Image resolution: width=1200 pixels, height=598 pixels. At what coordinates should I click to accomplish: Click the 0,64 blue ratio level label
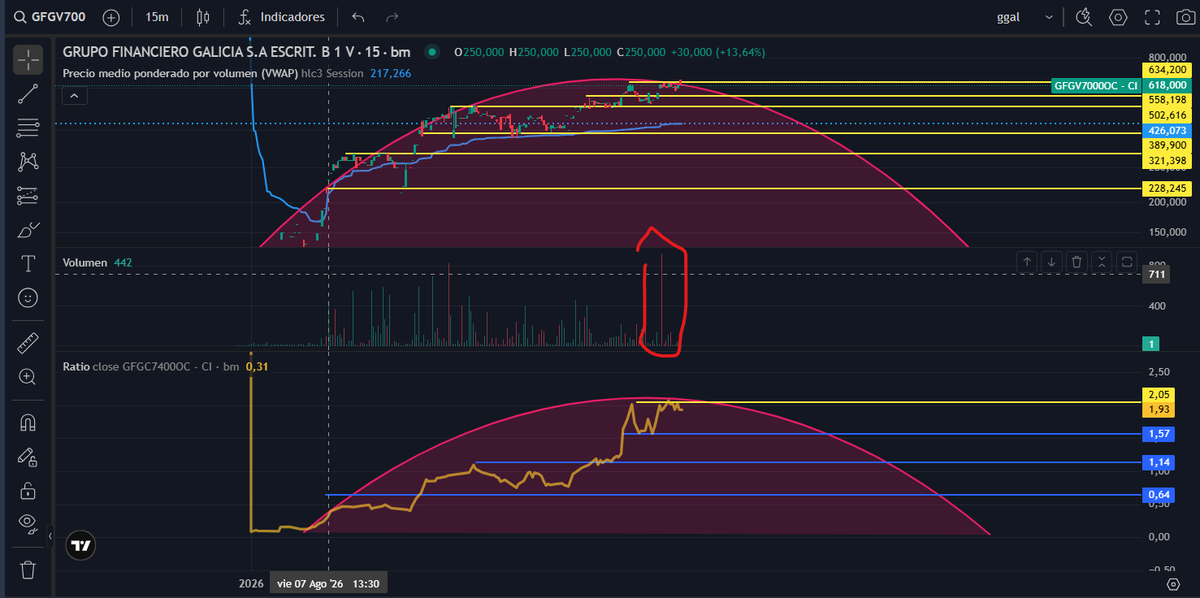[x=1158, y=495]
